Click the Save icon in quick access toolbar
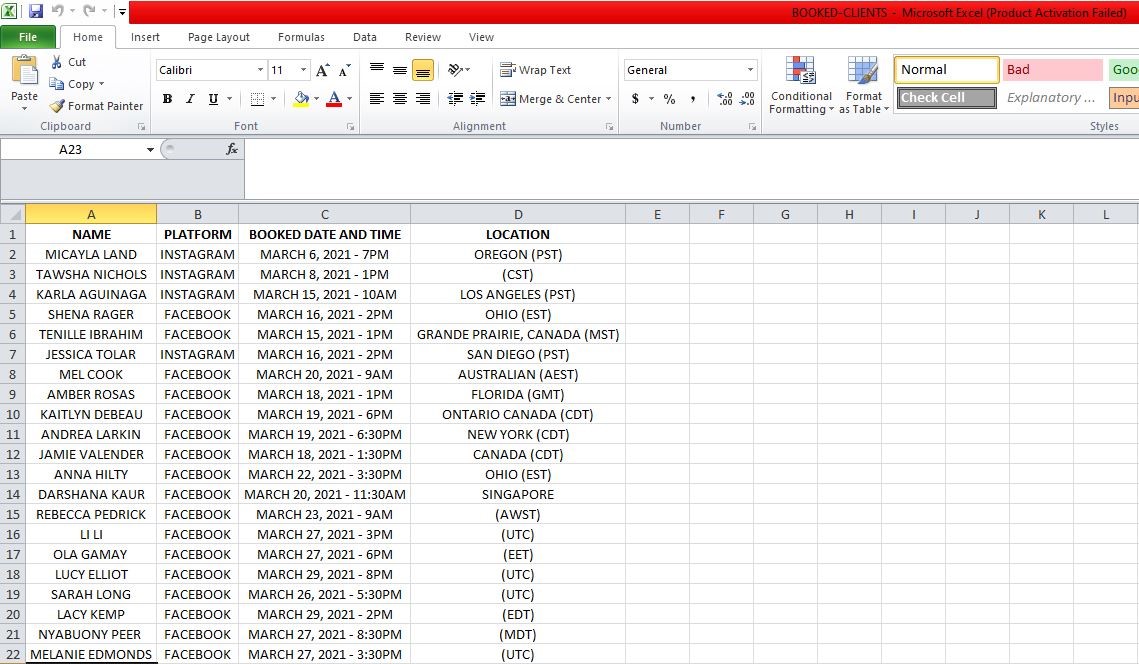1139x664 pixels. [35, 11]
